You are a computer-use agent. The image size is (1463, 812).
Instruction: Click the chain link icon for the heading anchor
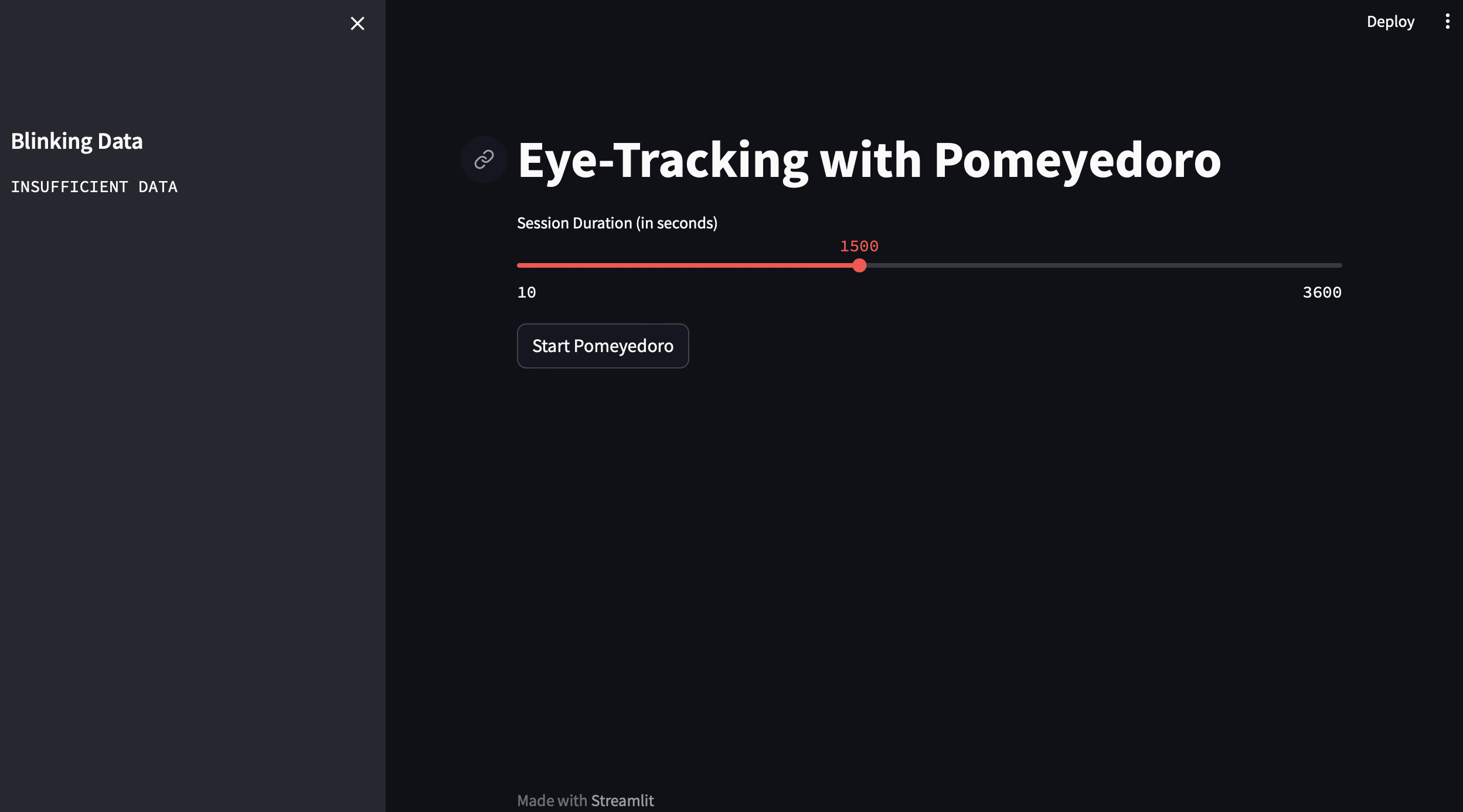click(483, 159)
